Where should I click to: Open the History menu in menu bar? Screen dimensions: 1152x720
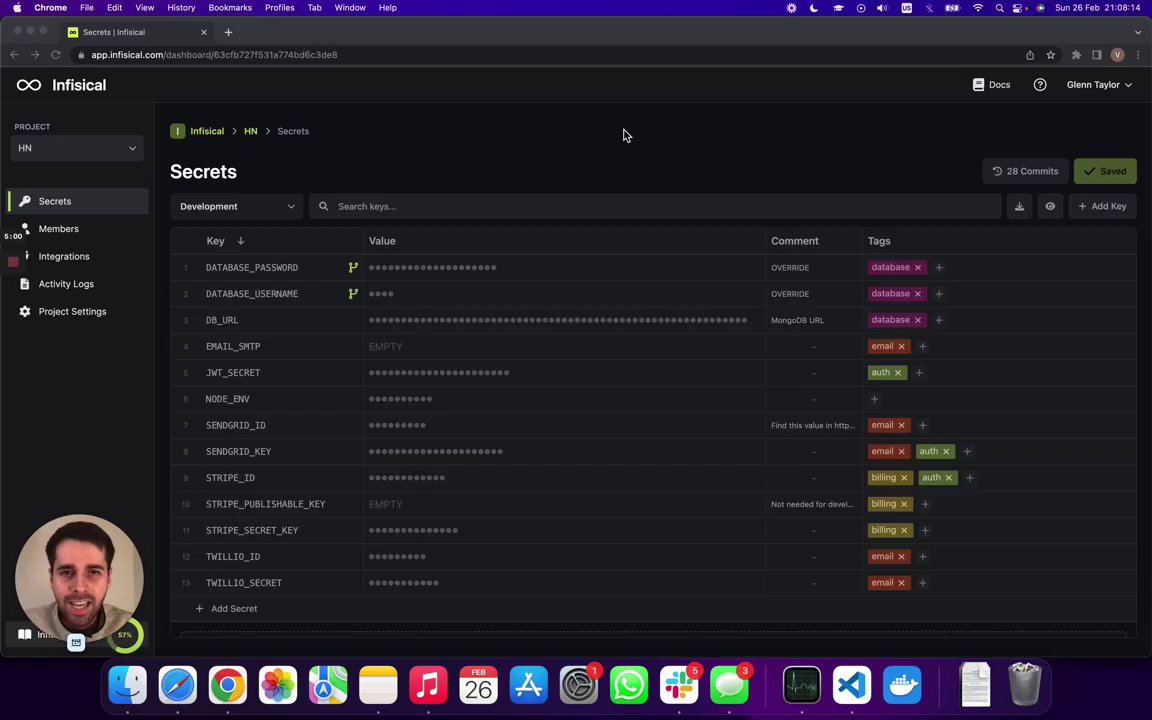(181, 7)
